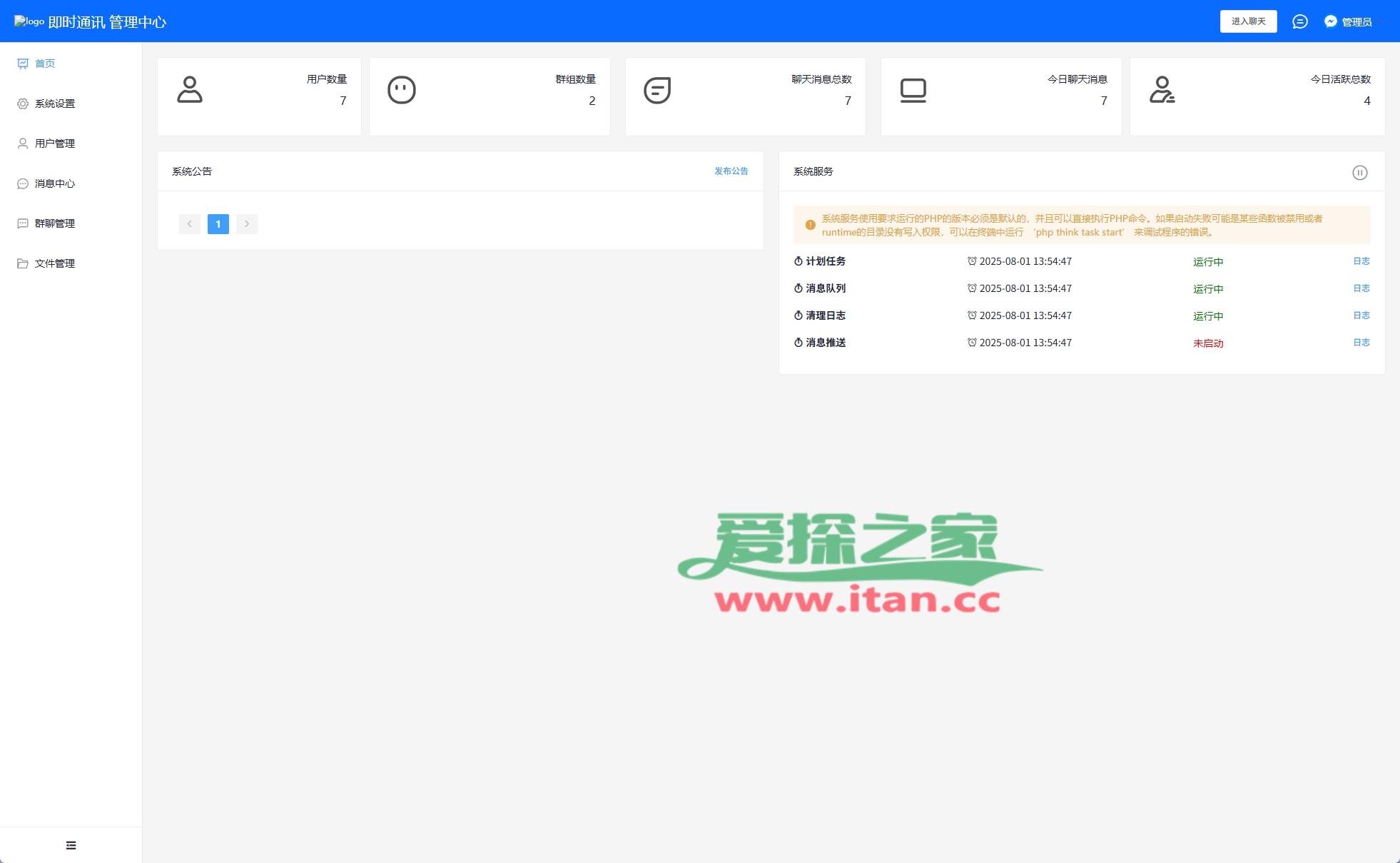
Task: Click the 进入聊天 button
Action: (x=1248, y=21)
